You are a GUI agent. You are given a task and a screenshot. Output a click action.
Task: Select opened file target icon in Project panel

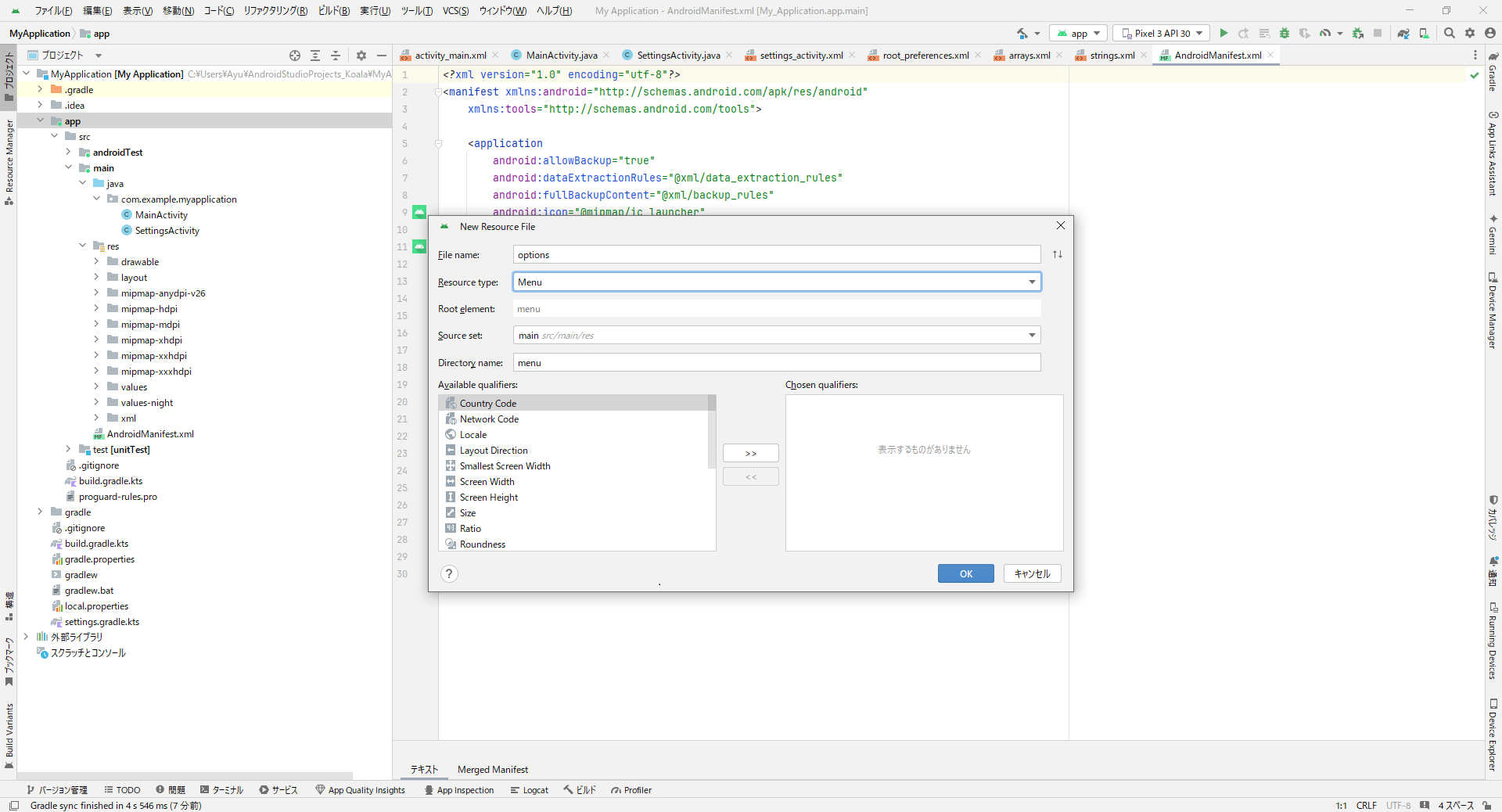(x=295, y=56)
